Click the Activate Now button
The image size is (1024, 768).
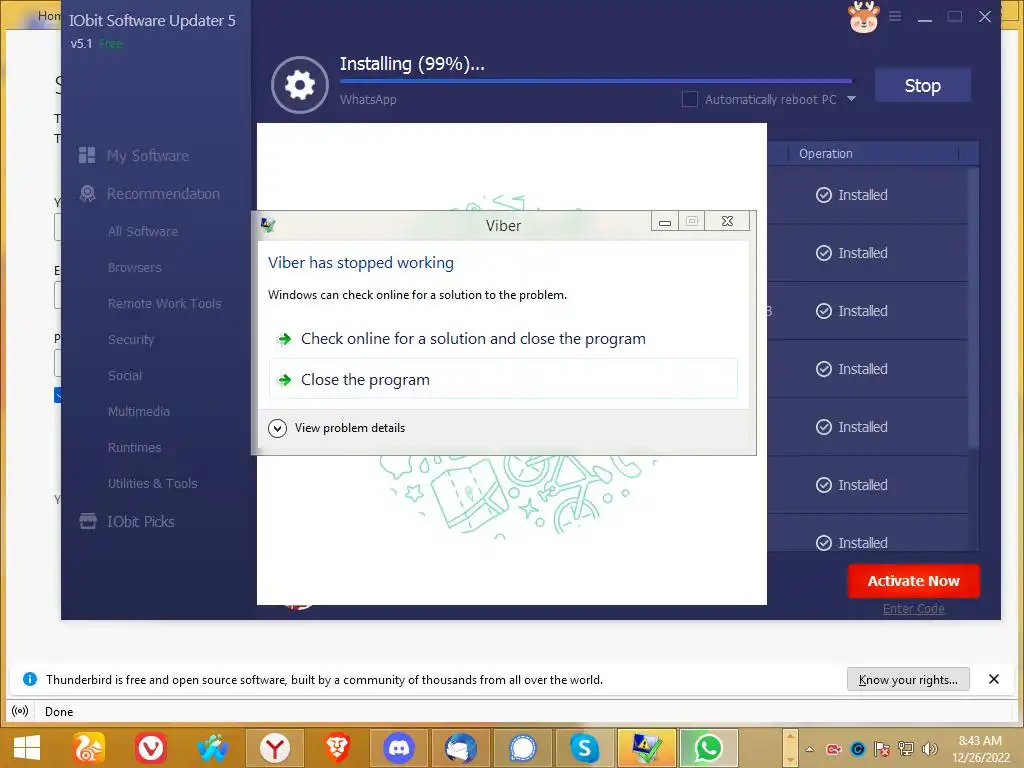(x=913, y=581)
